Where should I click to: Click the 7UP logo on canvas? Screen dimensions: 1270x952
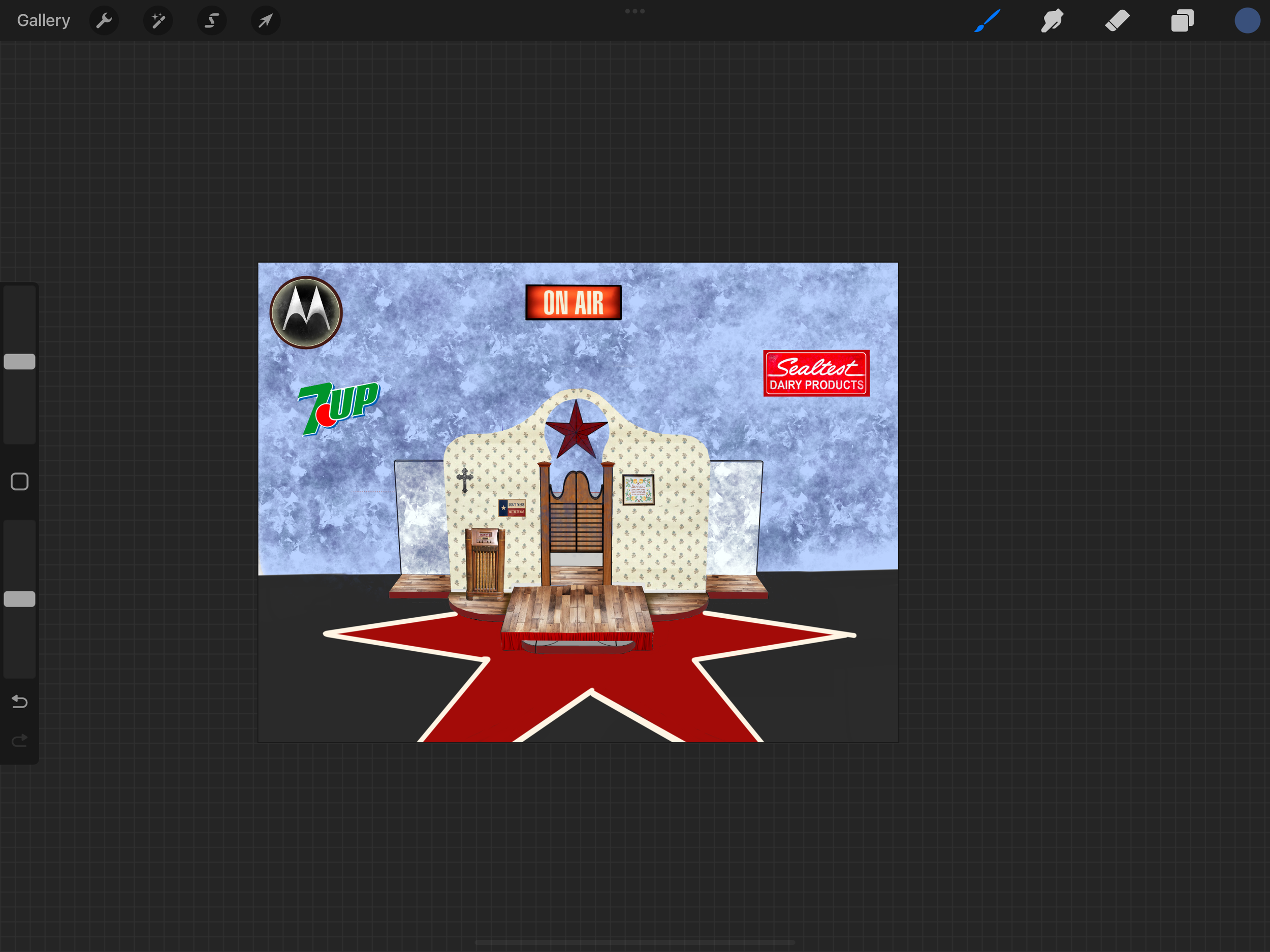click(x=338, y=408)
